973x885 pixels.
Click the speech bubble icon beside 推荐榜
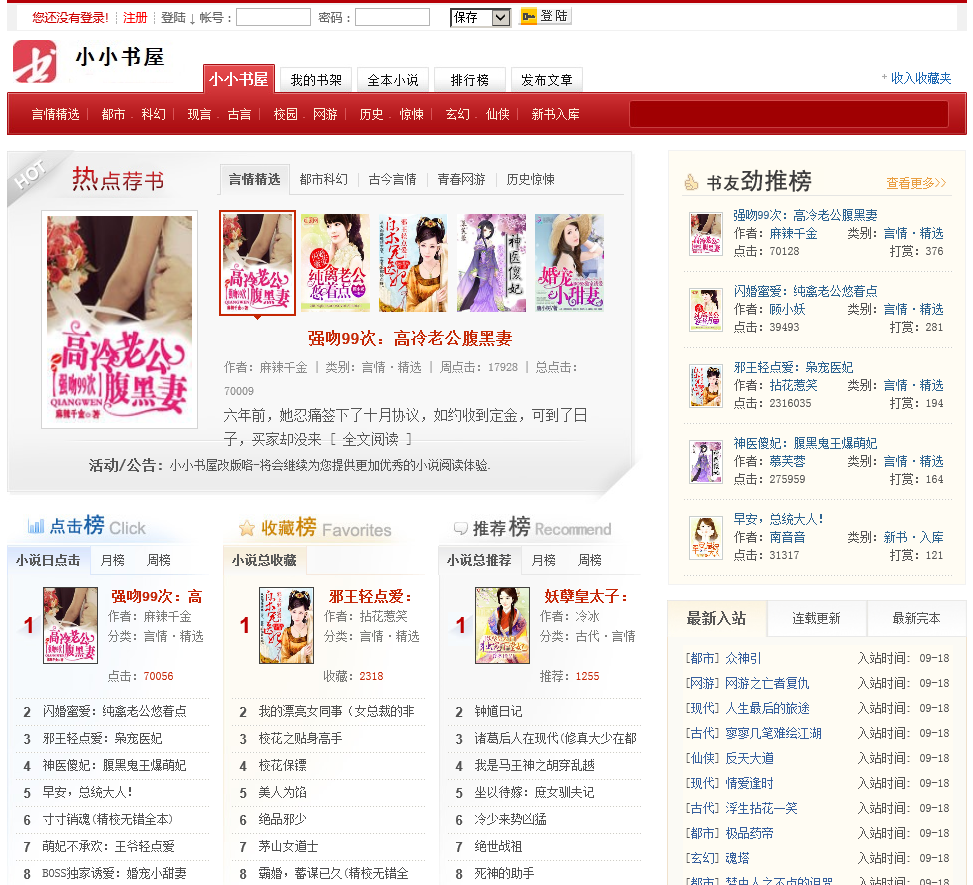tap(460, 528)
